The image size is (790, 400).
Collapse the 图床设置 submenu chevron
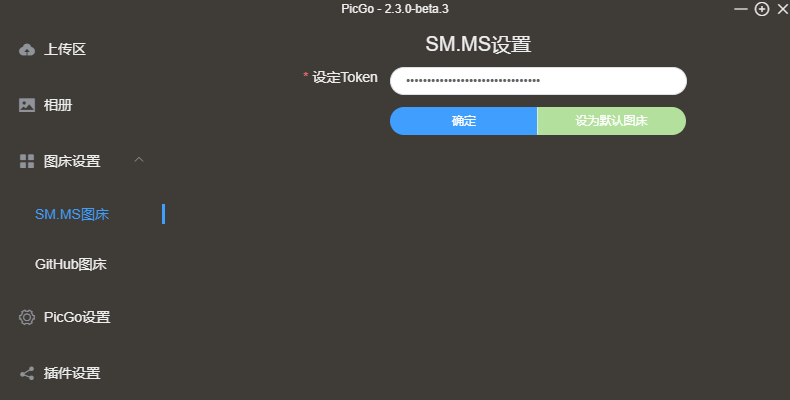pyautogui.click(x=139, y=160)
